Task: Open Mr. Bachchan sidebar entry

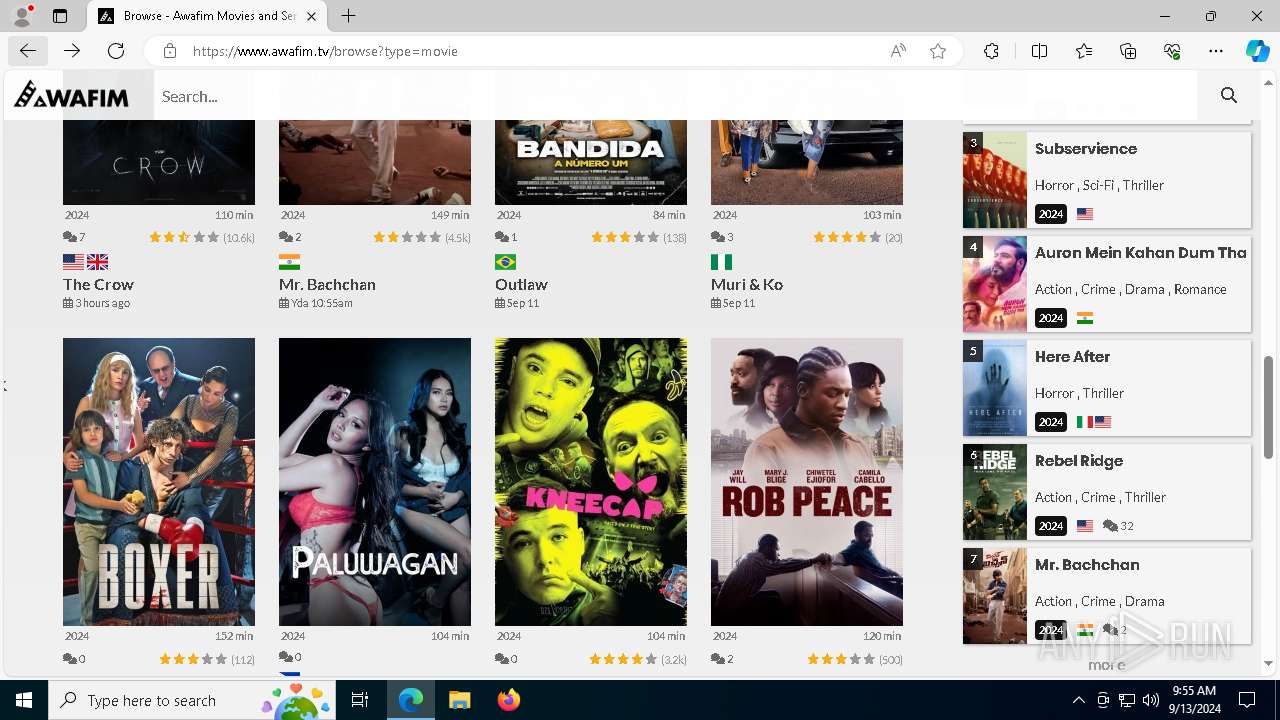Action: [1087, 565]
